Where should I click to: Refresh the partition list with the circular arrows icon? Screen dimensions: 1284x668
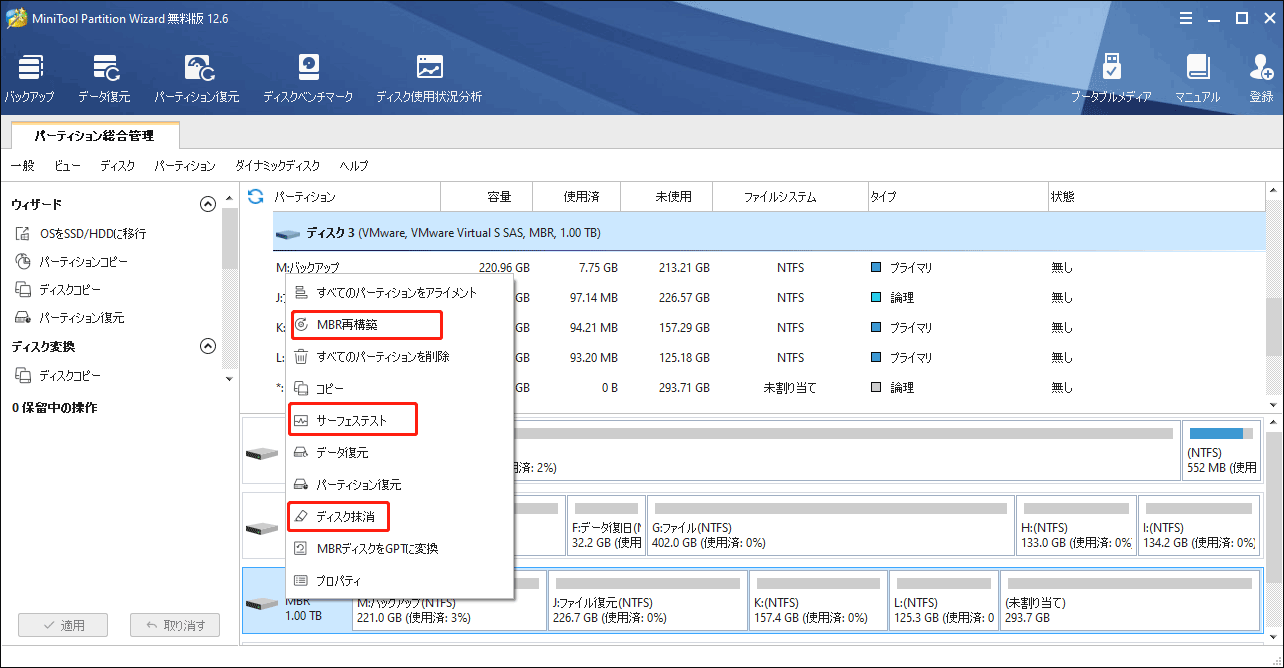pos(256,196)
